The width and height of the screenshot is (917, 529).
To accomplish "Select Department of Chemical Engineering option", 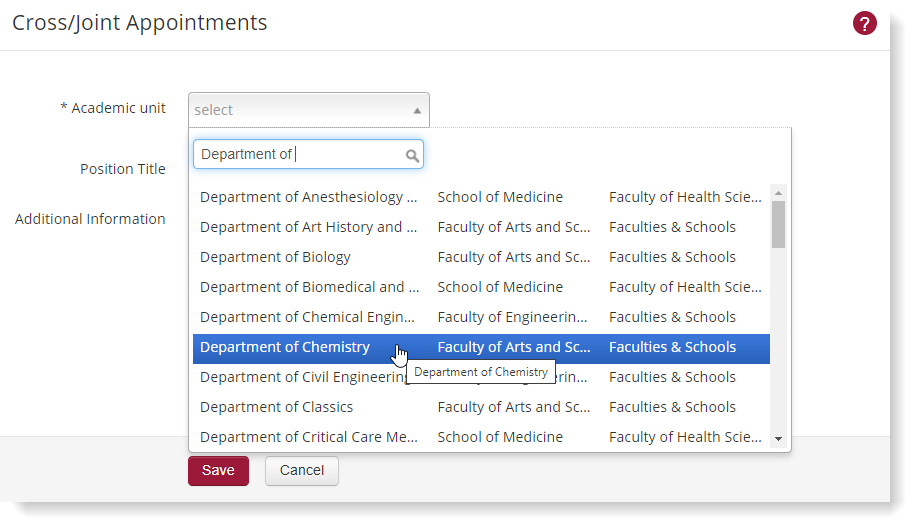I will [308, 317].
